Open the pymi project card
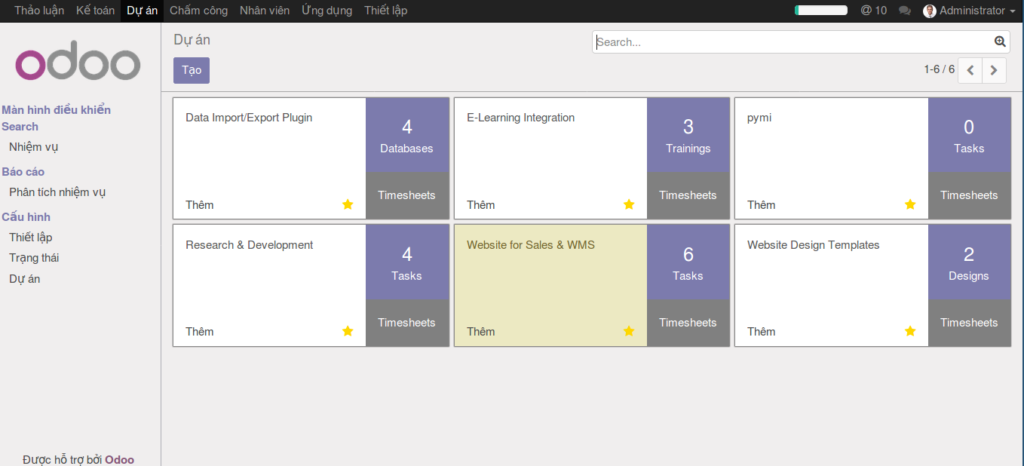Image resolution: width=1024 pixels, height=466 pixels. tap(831, 158)
